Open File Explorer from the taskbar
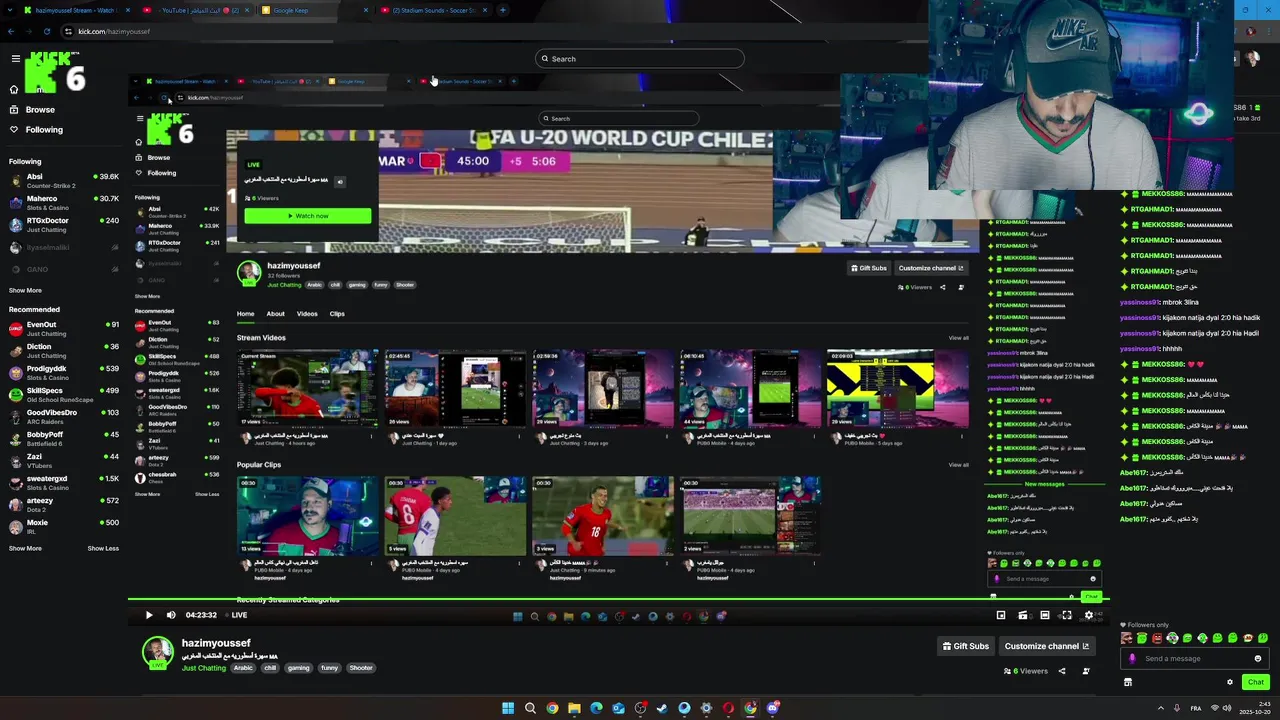Image resolution: width=1280 pixels, height=720 pixels. coord(574,708)
